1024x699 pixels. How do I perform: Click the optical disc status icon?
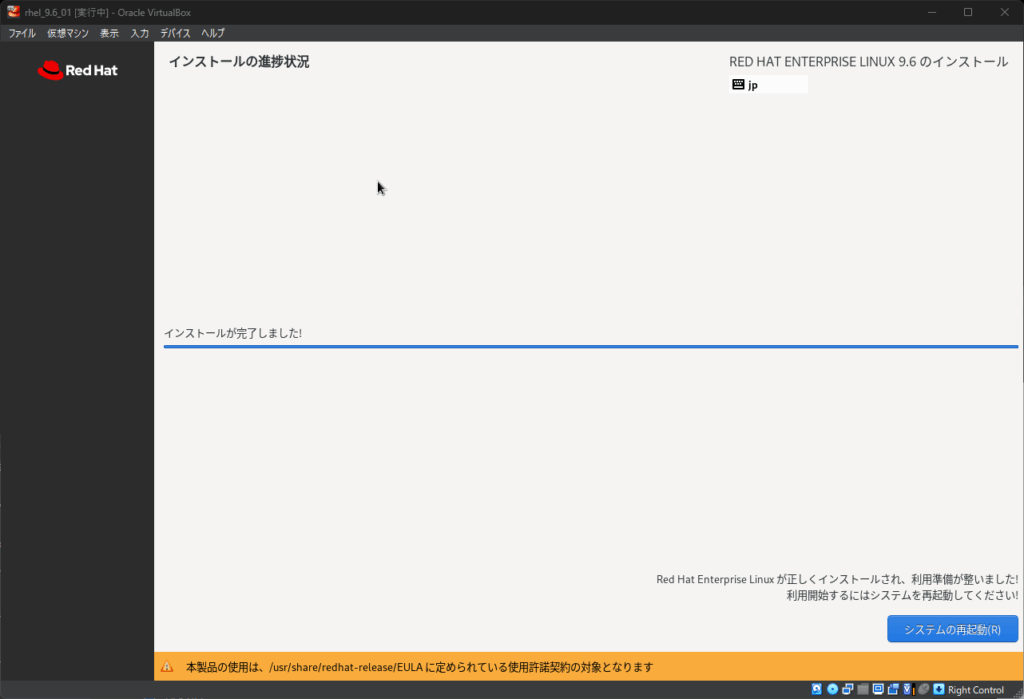833,689
